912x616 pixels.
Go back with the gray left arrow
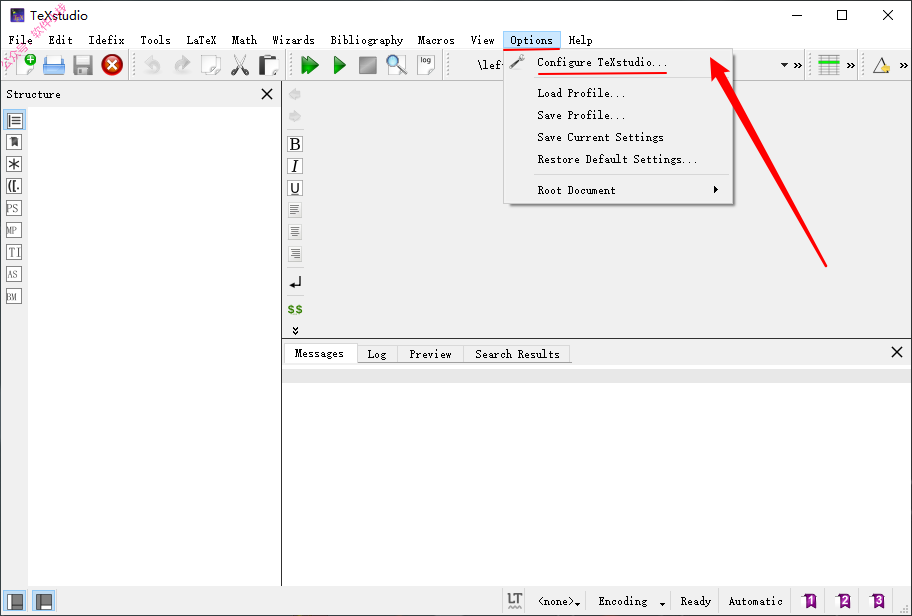[295, 94]
